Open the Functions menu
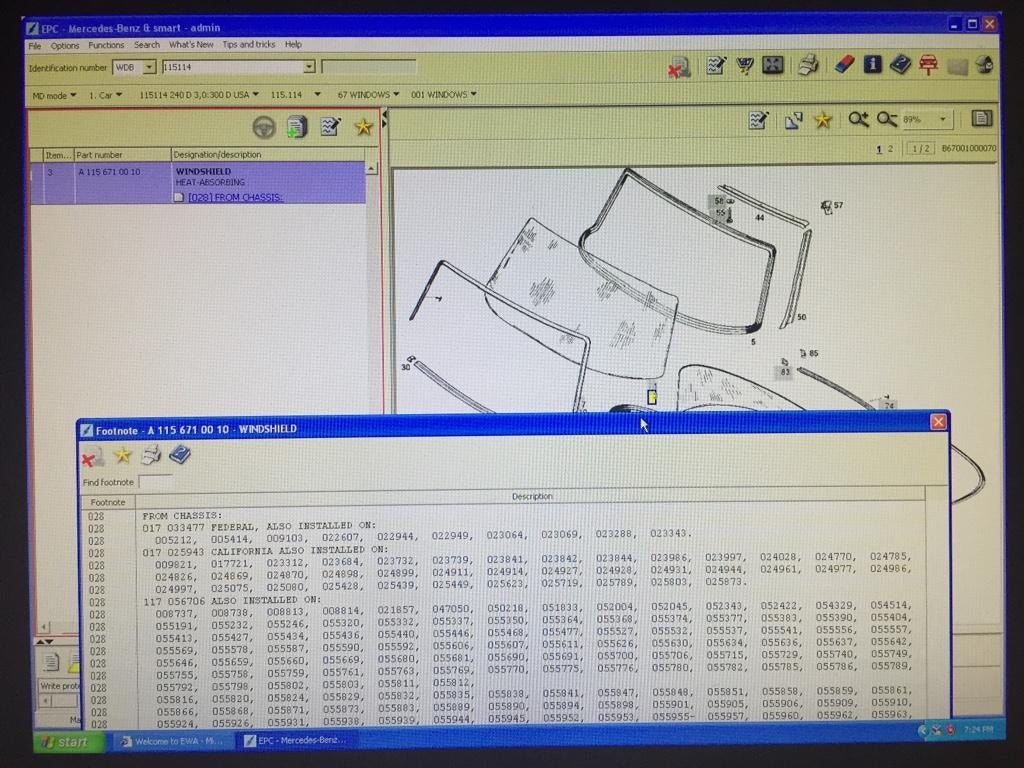This screenshot has height=768, width=1024. point(106,45)
